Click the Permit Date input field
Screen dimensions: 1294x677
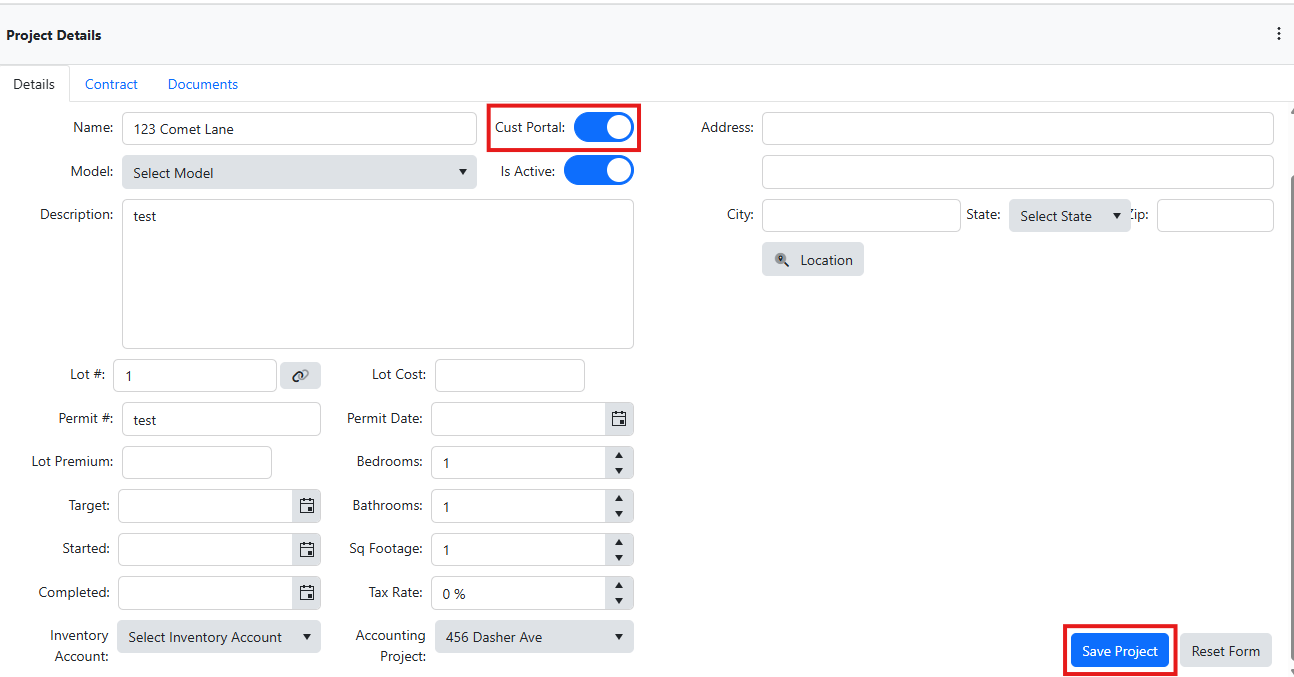(518, 419)
